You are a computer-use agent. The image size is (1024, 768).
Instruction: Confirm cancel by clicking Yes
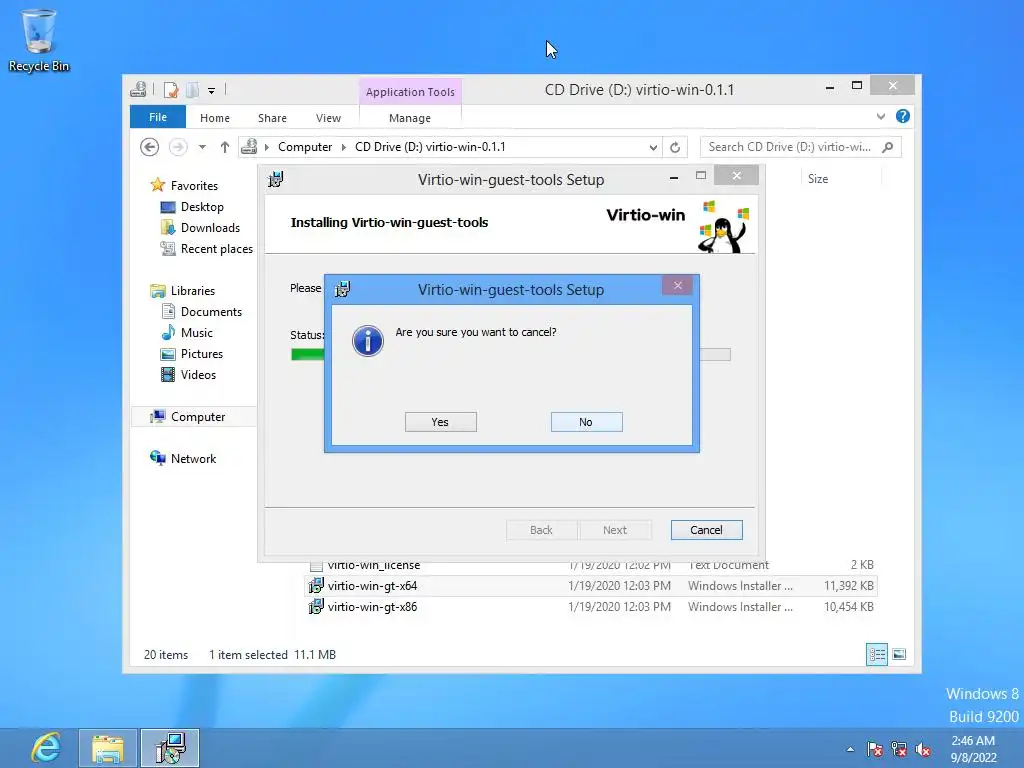[x=440, y=422]
